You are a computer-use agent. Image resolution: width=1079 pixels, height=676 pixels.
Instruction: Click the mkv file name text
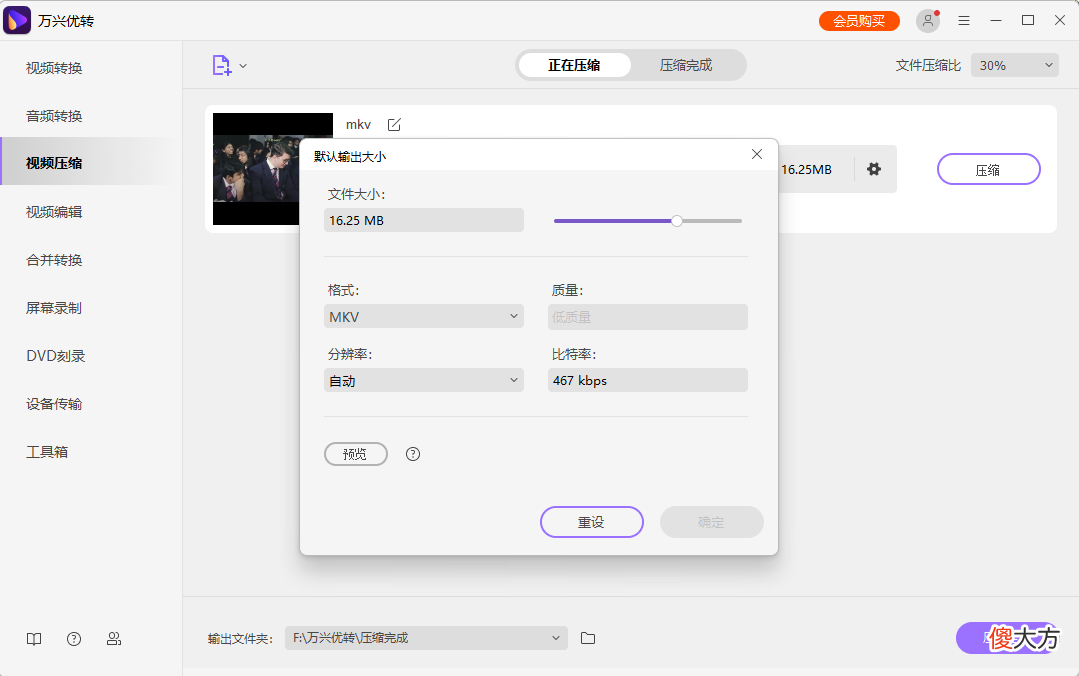358,125
